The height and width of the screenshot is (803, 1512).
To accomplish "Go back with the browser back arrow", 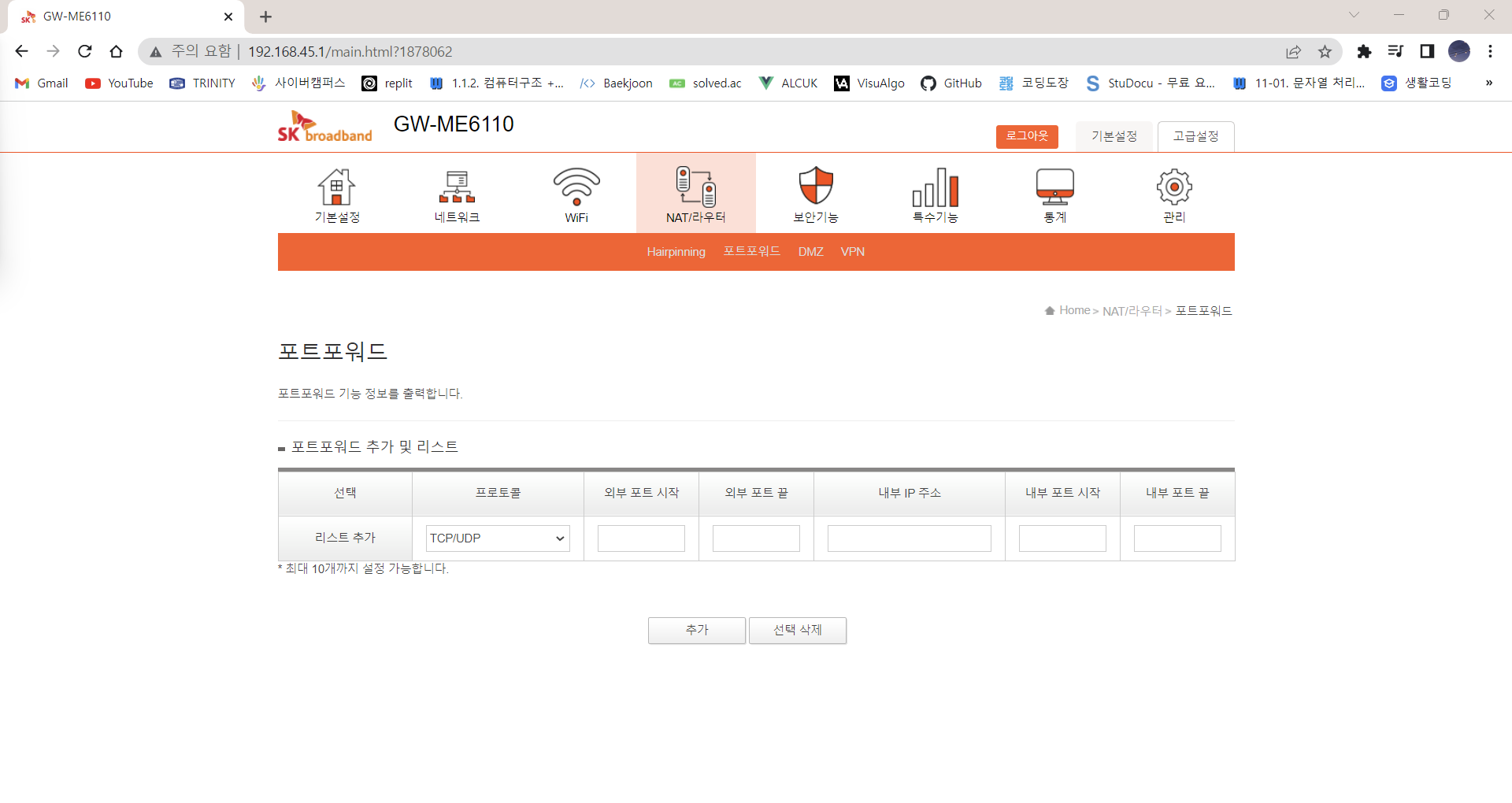I will point(21,51).
